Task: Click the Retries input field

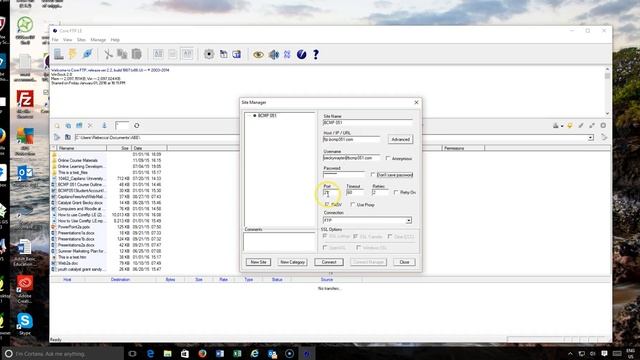Action: (x=380, y=192)
